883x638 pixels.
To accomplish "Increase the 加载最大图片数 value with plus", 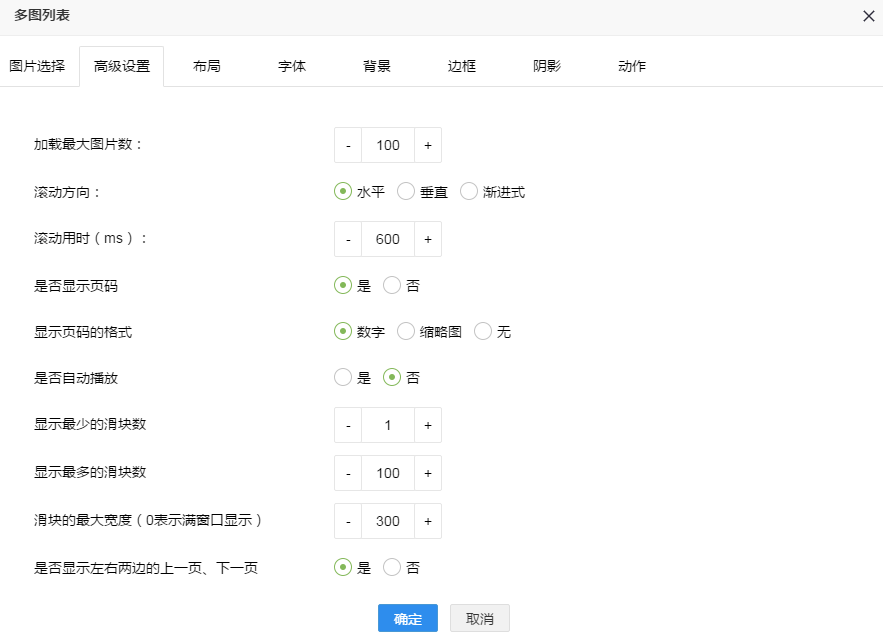I will pyautogui.click(x=427, y=145).
